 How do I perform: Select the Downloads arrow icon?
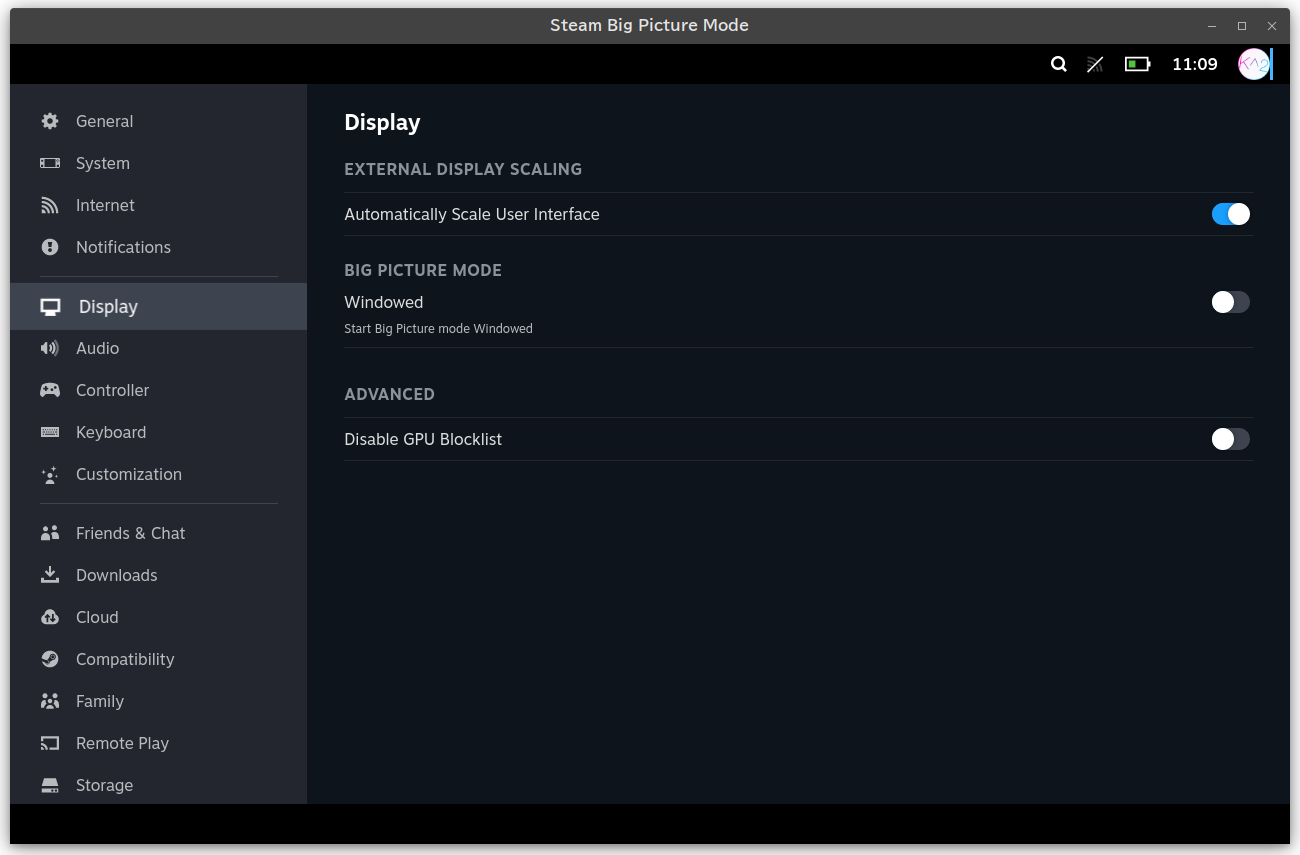click(x=49, y=575)
